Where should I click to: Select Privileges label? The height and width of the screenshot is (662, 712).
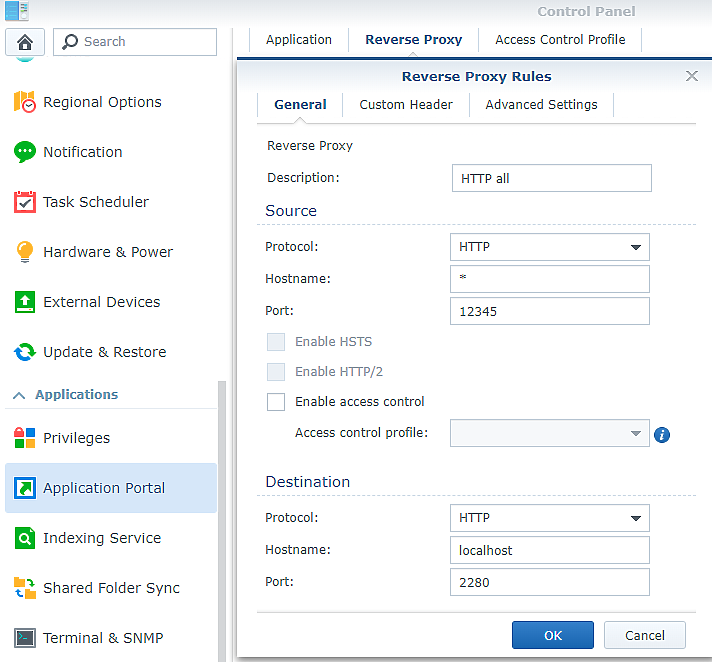76,438
